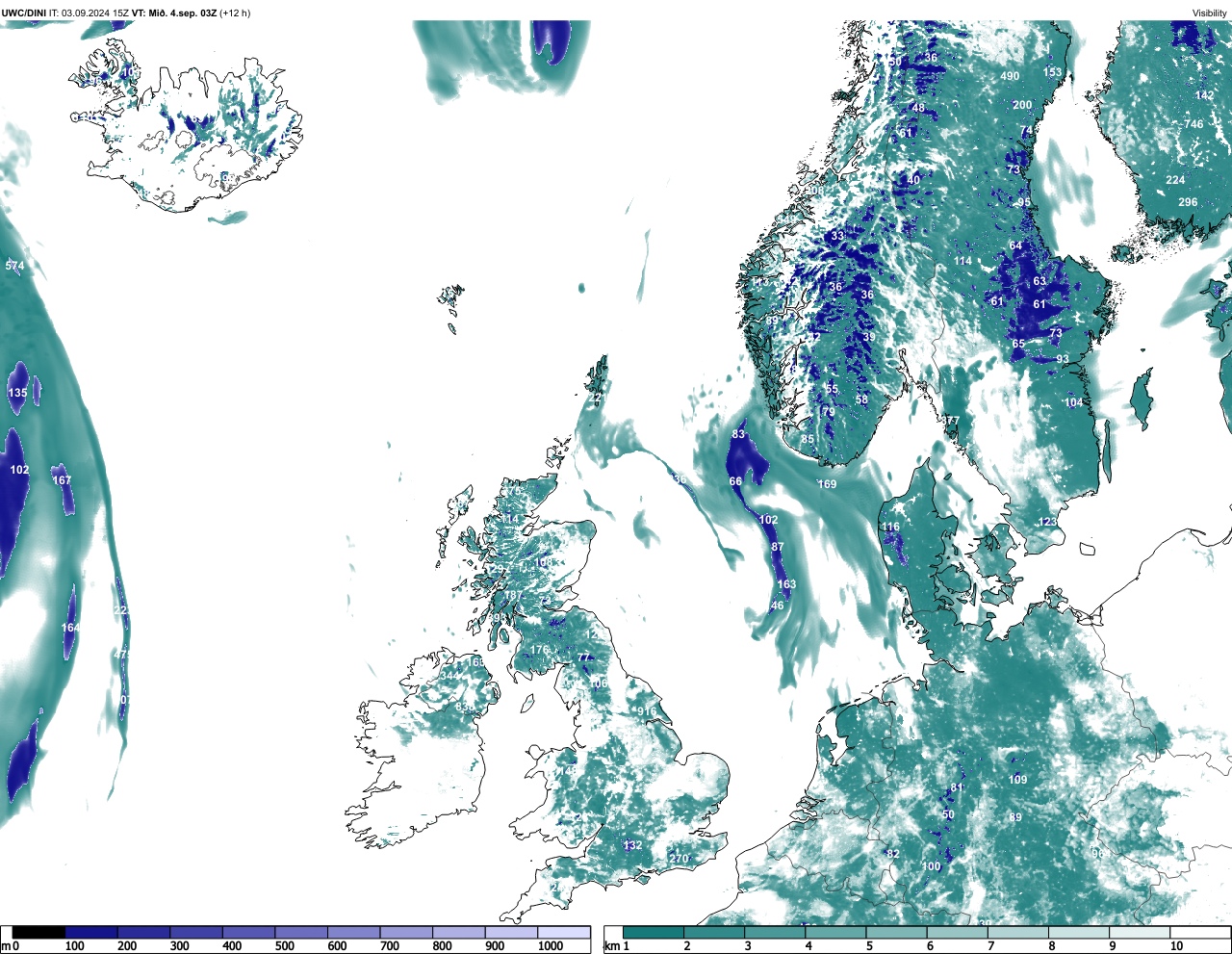Click visibility value 83 in North Sea
Viewport: 1232px width, 954px height.
click(738, 434)
